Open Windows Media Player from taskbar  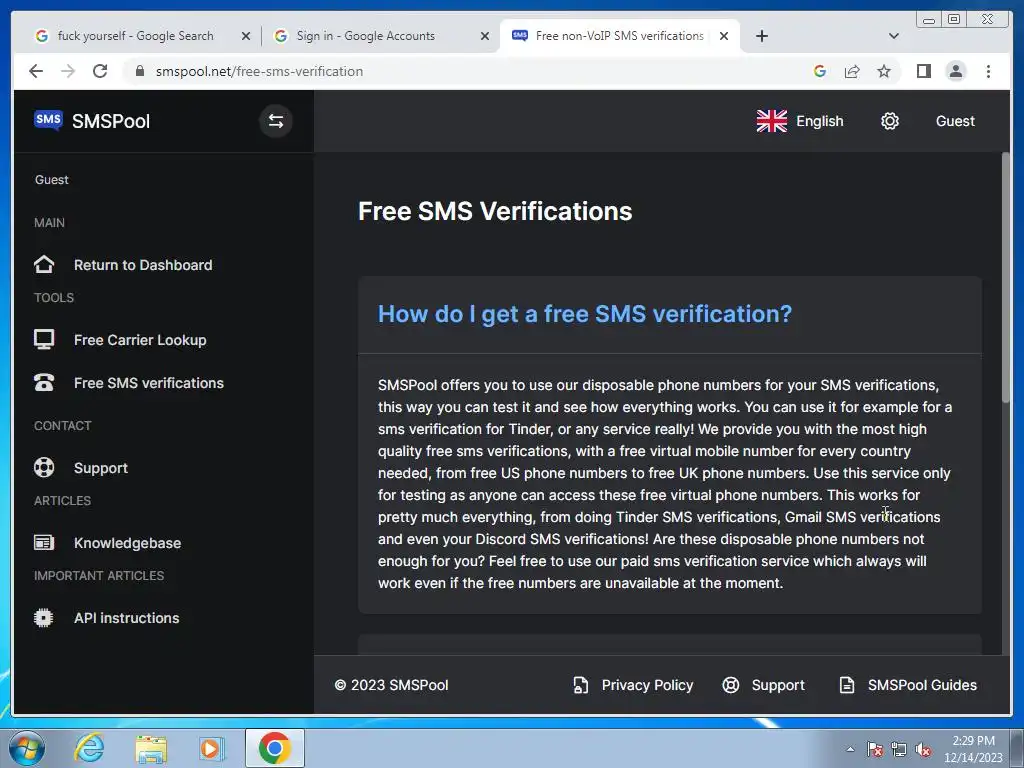point(212,748)
